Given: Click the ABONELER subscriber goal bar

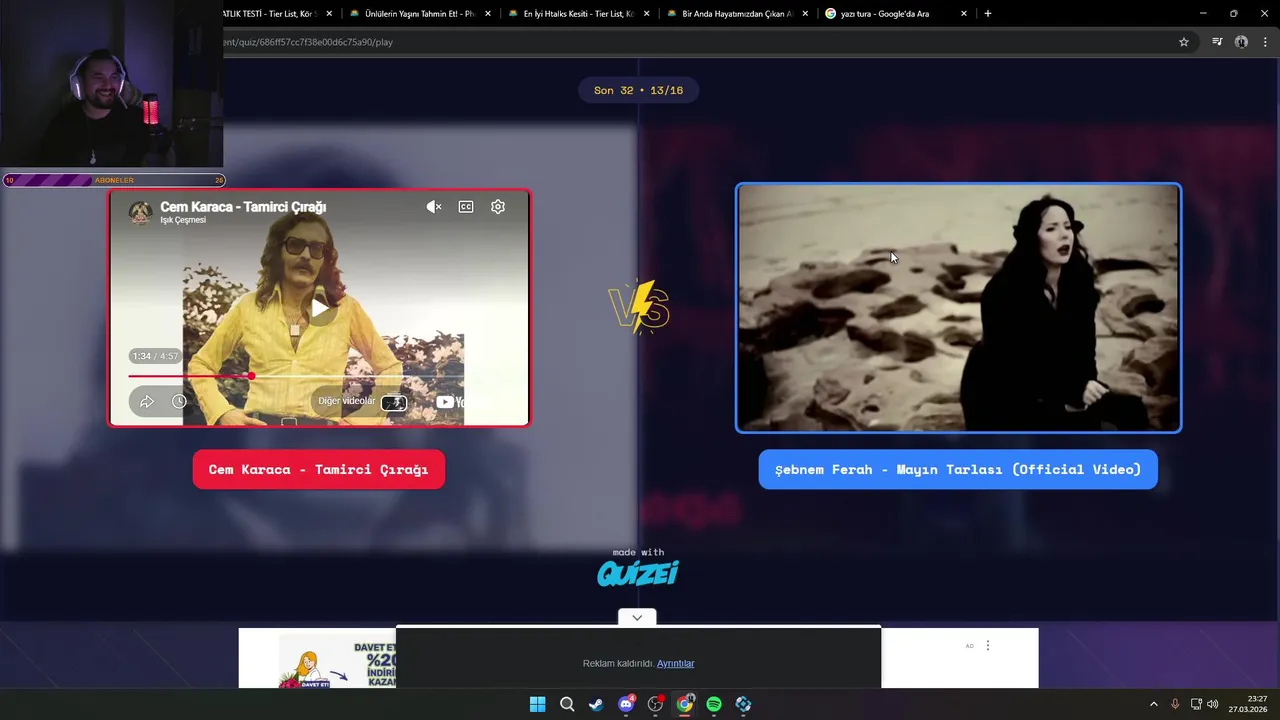Looking at the screenshot, I should coord(114,180).
